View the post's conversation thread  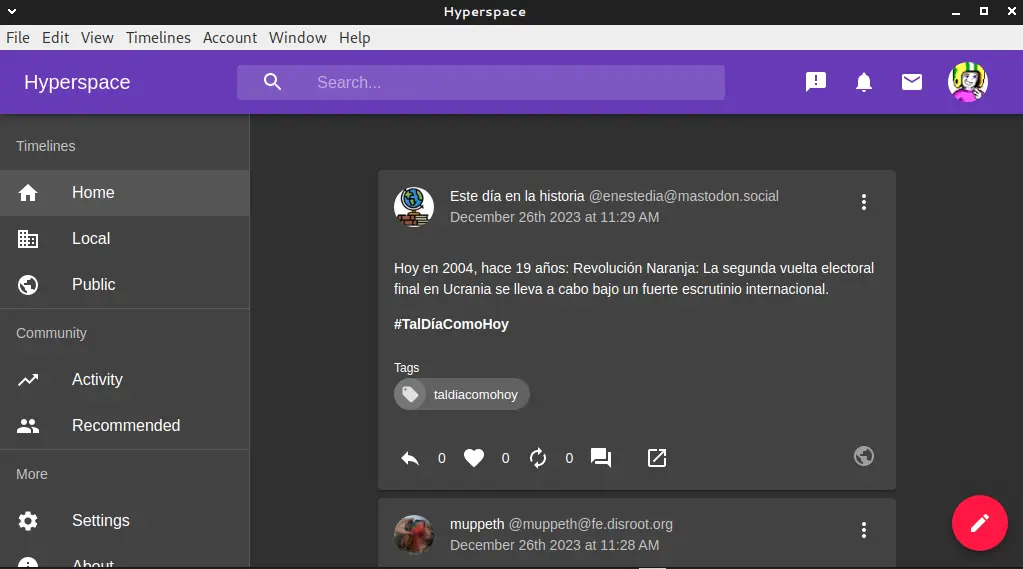pyautogui.click(x=601, y=458)
